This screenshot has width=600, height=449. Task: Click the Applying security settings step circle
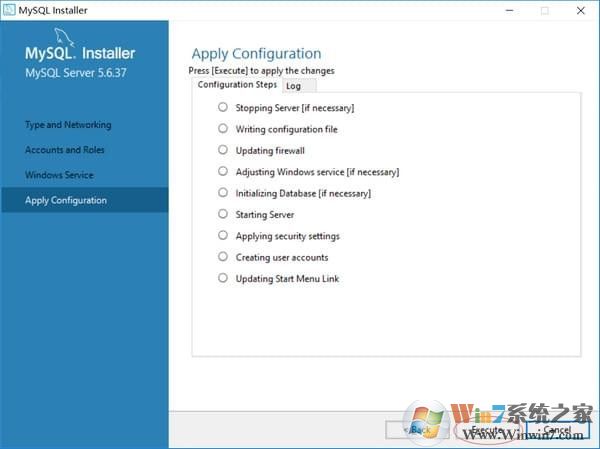pyautogui.click(x=223, y=236)
